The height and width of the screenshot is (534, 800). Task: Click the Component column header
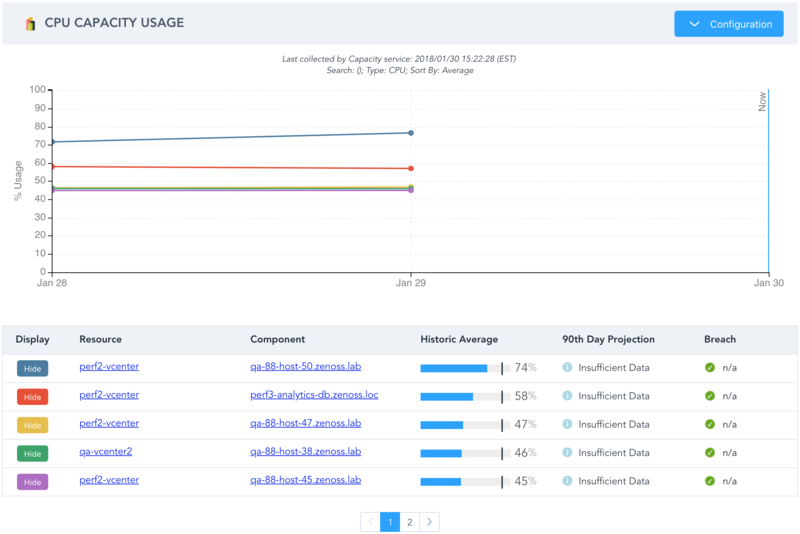pos(278,339)
